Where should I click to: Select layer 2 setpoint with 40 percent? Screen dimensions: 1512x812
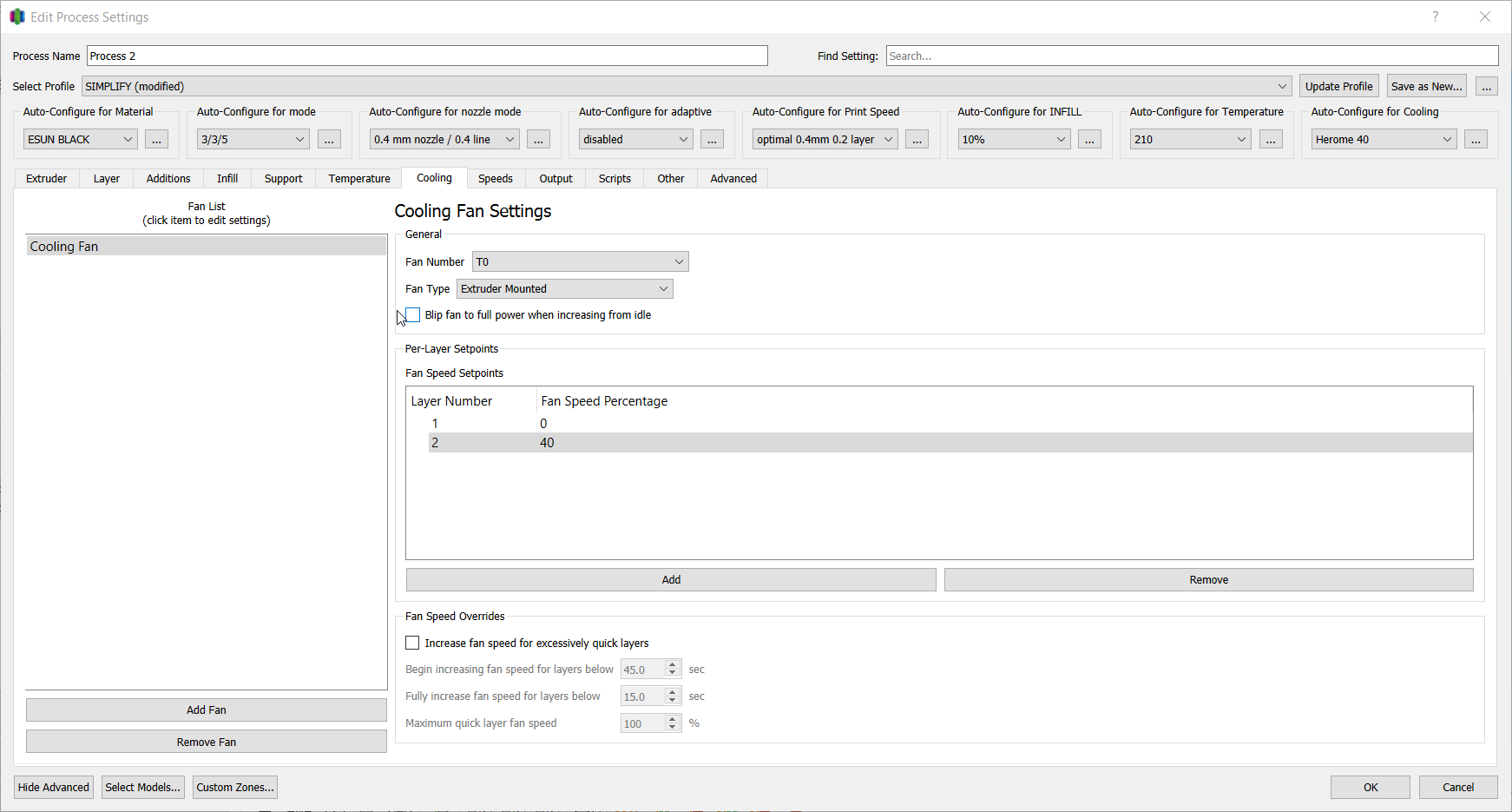[950, 442]
